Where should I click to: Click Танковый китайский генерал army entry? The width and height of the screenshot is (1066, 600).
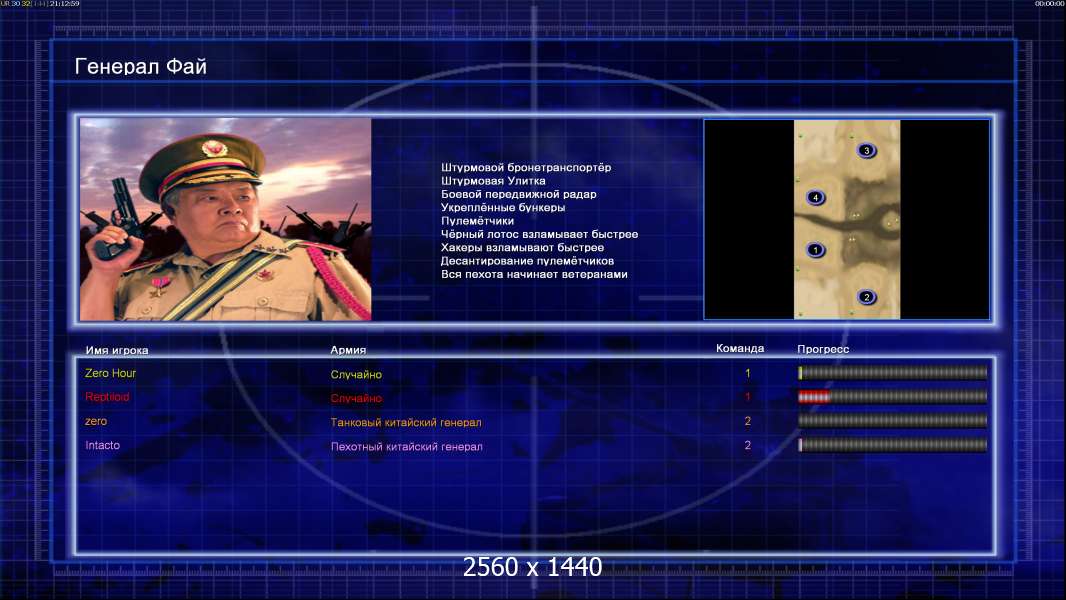tap(406, 423)
